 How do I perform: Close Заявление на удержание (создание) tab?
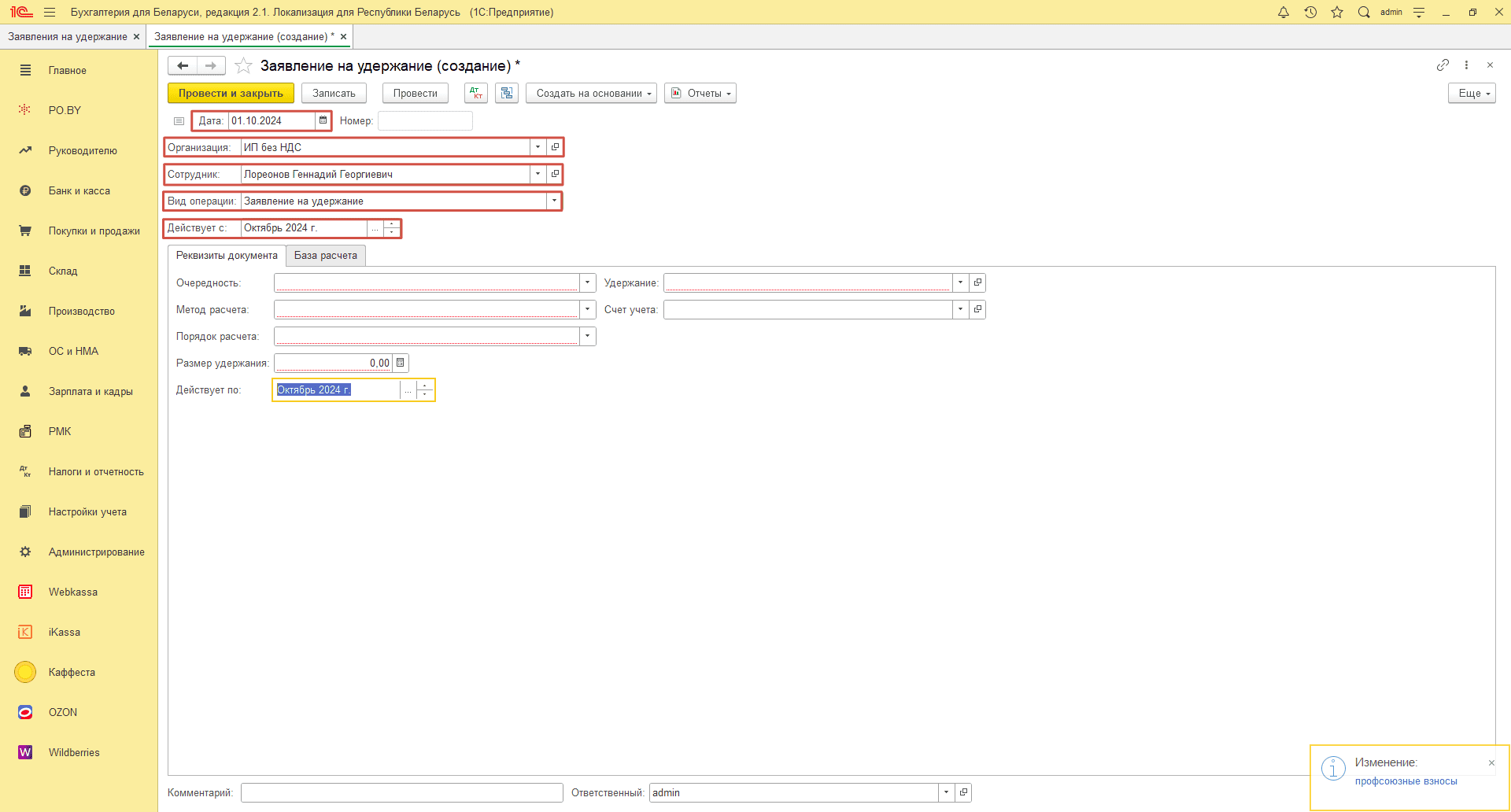[343, 37]
